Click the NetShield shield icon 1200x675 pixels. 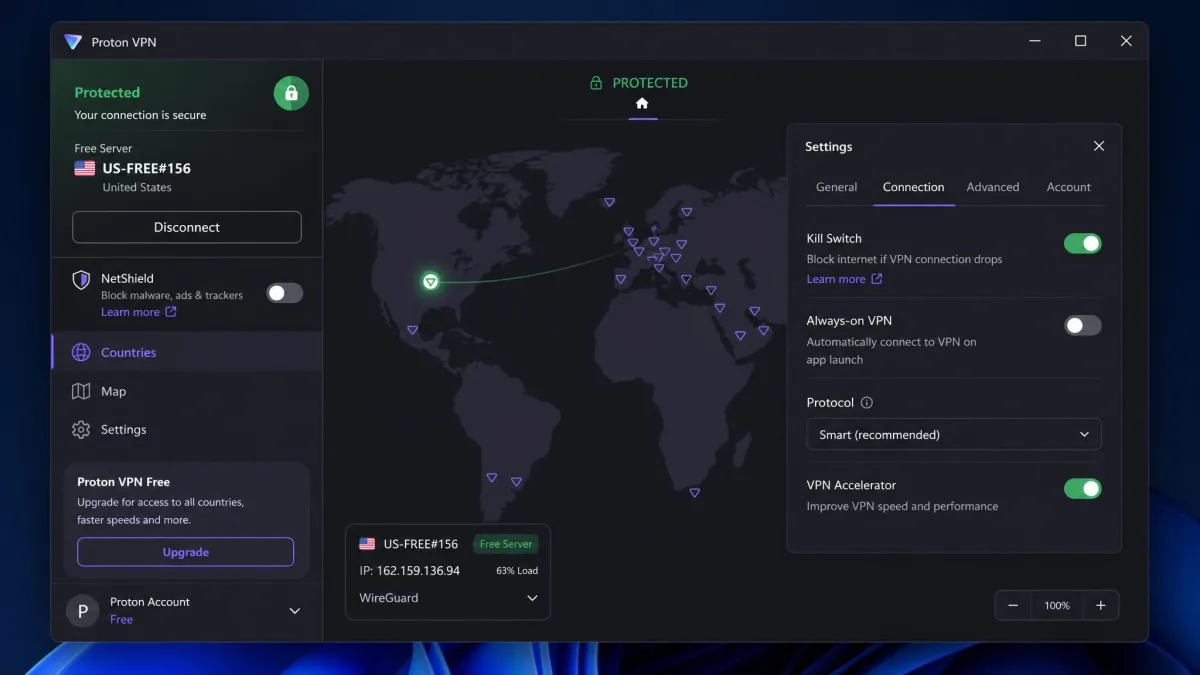[81, 280]
